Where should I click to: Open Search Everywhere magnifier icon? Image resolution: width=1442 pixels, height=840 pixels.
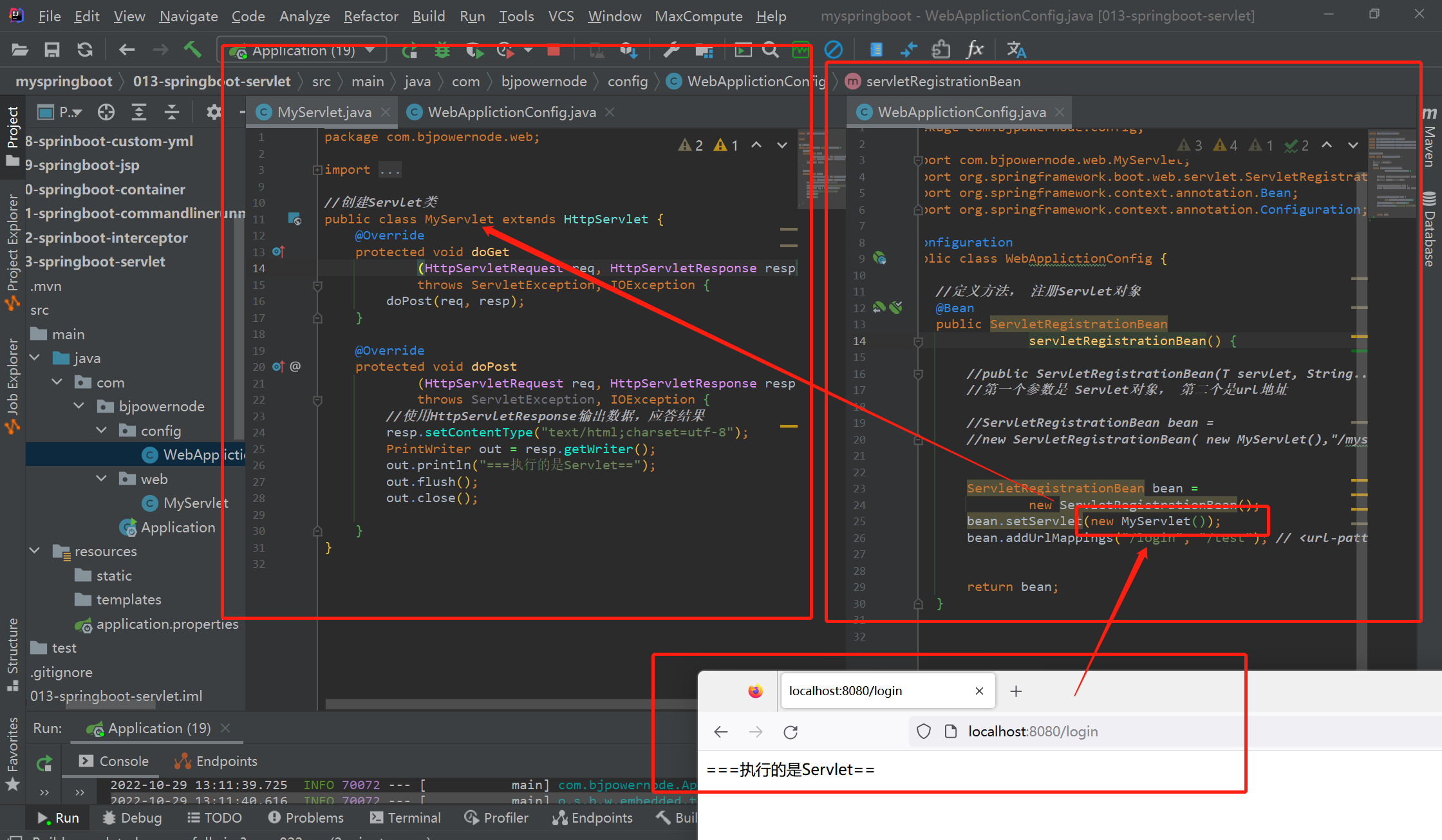click(x=771, y=50)
